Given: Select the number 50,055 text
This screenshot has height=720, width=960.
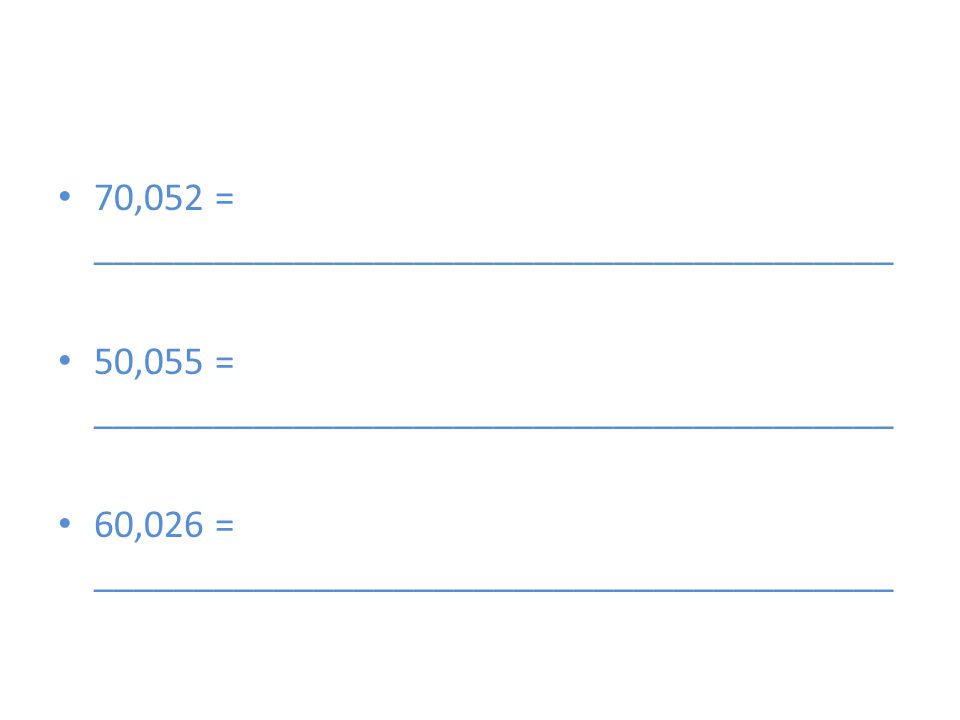Looking at the screenshot, I should pyautogui.click(x=148, y=361).
